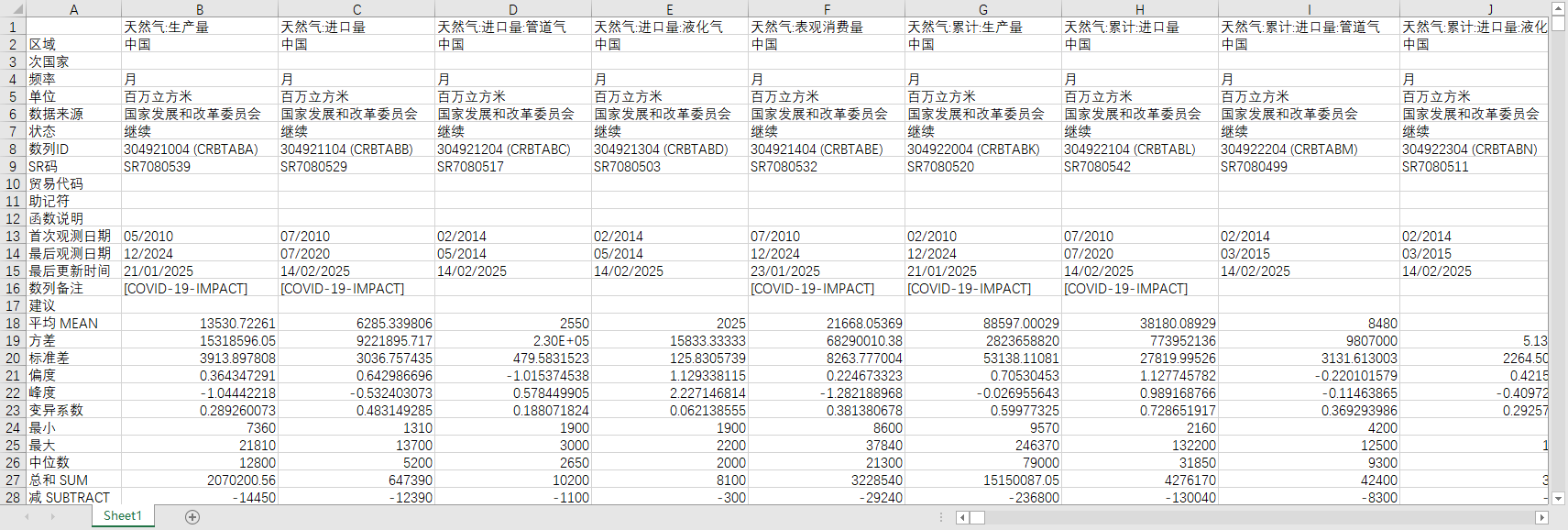Screen dimensions: 1568x530
Task: Click the '变异系数' label cell
Action: pyautogui.click(x=73, y=410)
